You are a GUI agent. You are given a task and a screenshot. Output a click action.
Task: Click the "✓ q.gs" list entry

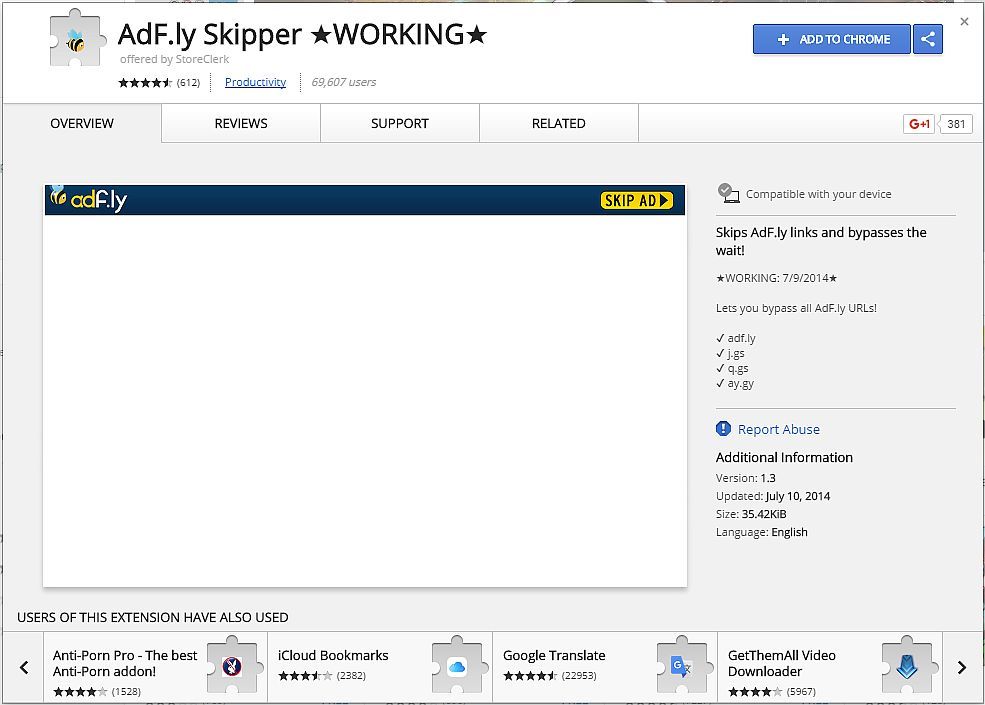(732, 368)
